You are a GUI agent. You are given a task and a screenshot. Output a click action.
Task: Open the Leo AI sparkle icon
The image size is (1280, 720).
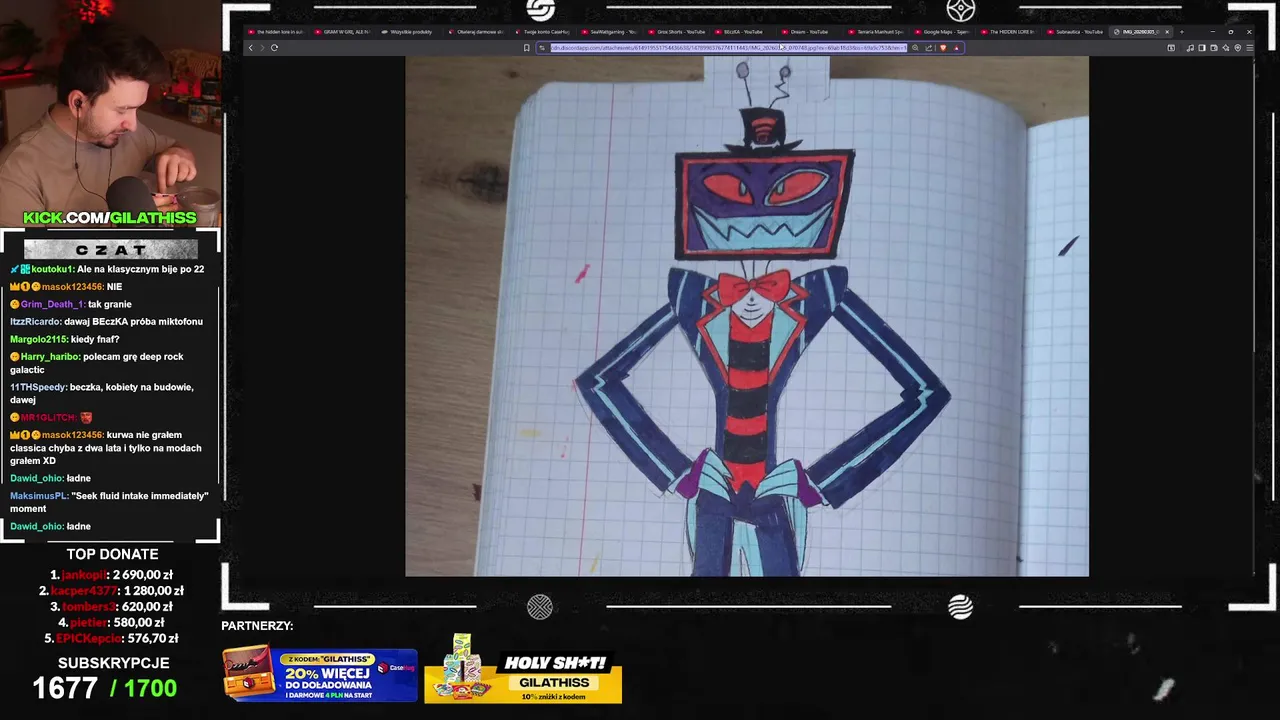tap(1226, 48)
